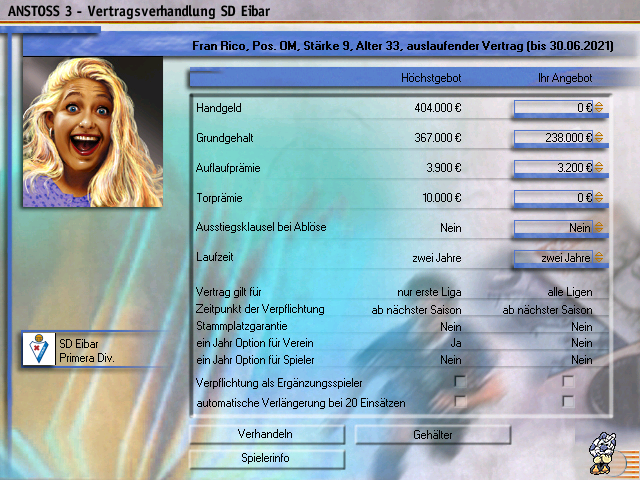Click the SD Eibar club crest icon
Screen dimensions: 640x480
[x=39, y=349]
